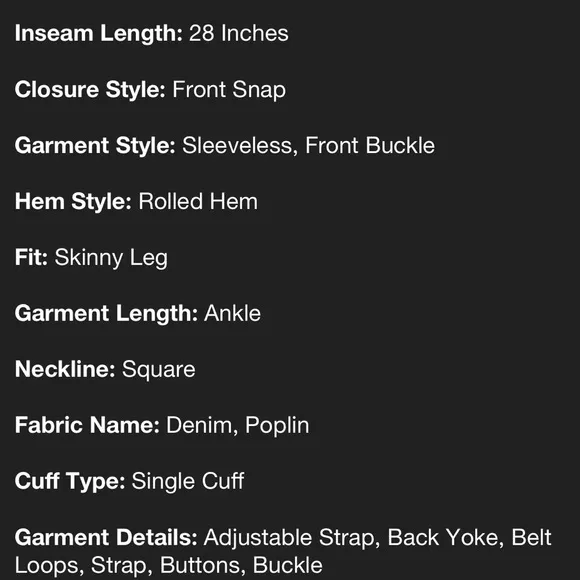The image size is (580, 580).
Task: Click the Closure Style label
Action: (x=90, y=90)
